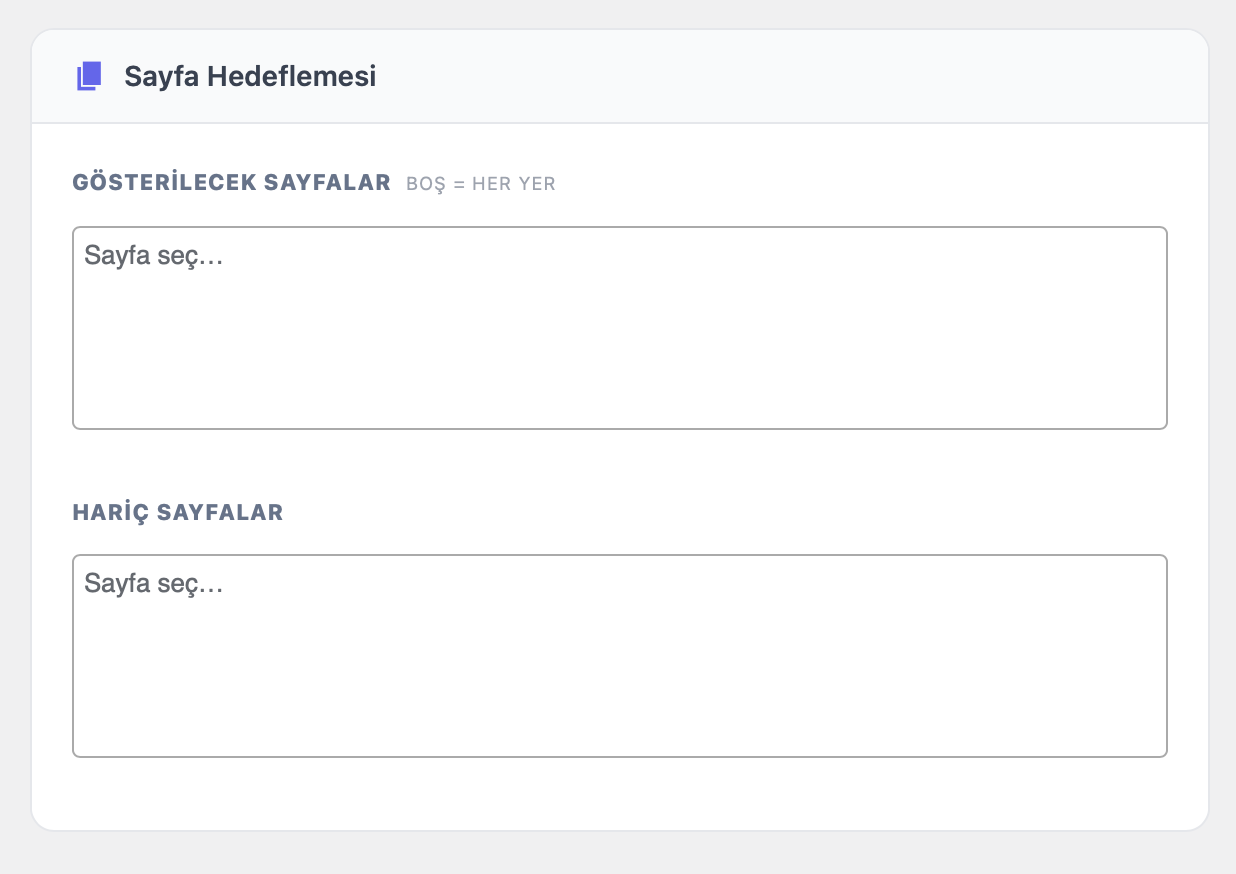Click the HARİÇ SAYFALAR label

point(178,512)
